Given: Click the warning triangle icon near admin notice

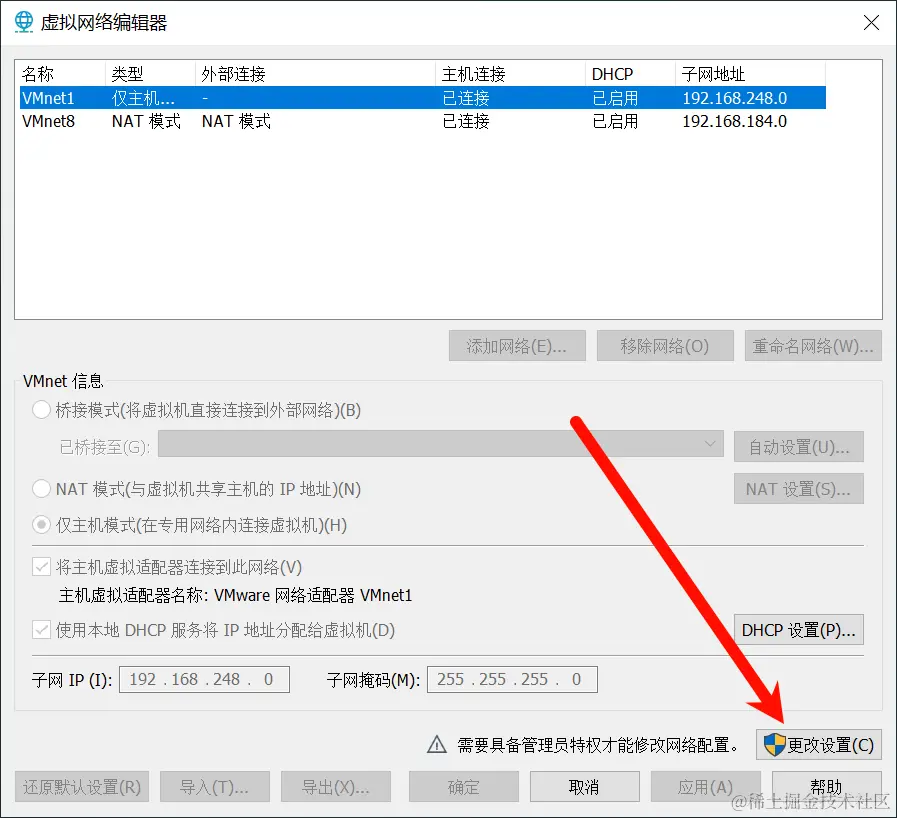Looking at the screenshot, I should click(x=436, y=744).
